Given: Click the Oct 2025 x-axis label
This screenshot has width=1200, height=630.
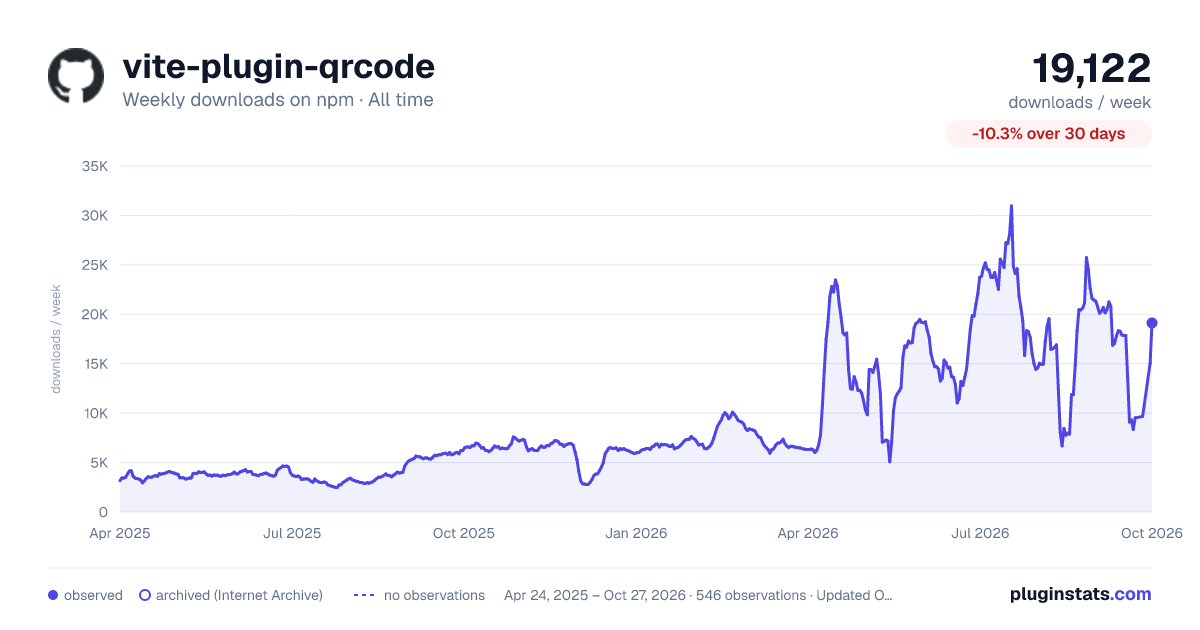Looking at the screenshot, I should pyautogui.click(x=464, y=533).
